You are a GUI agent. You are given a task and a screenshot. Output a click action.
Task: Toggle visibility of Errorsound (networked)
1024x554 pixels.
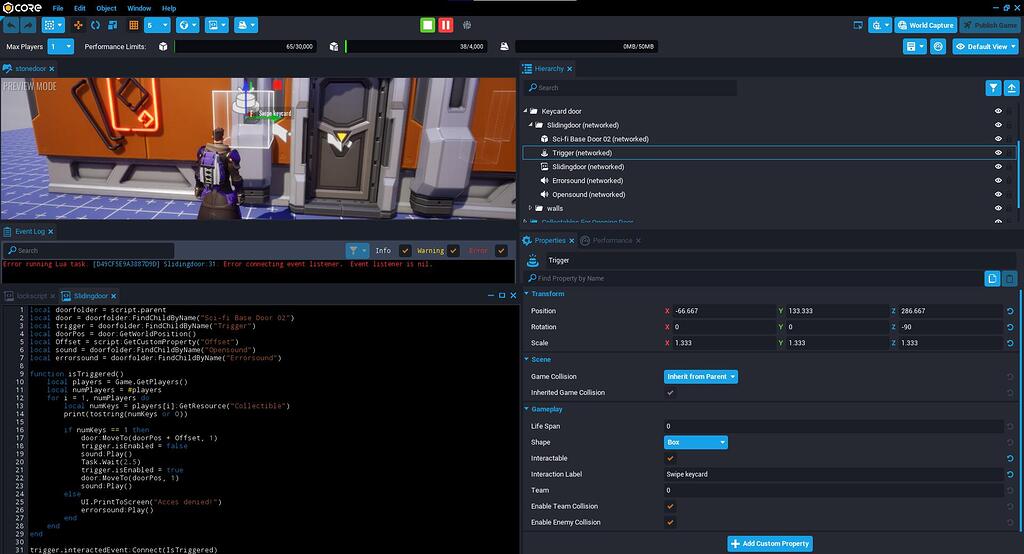point(998,181)
